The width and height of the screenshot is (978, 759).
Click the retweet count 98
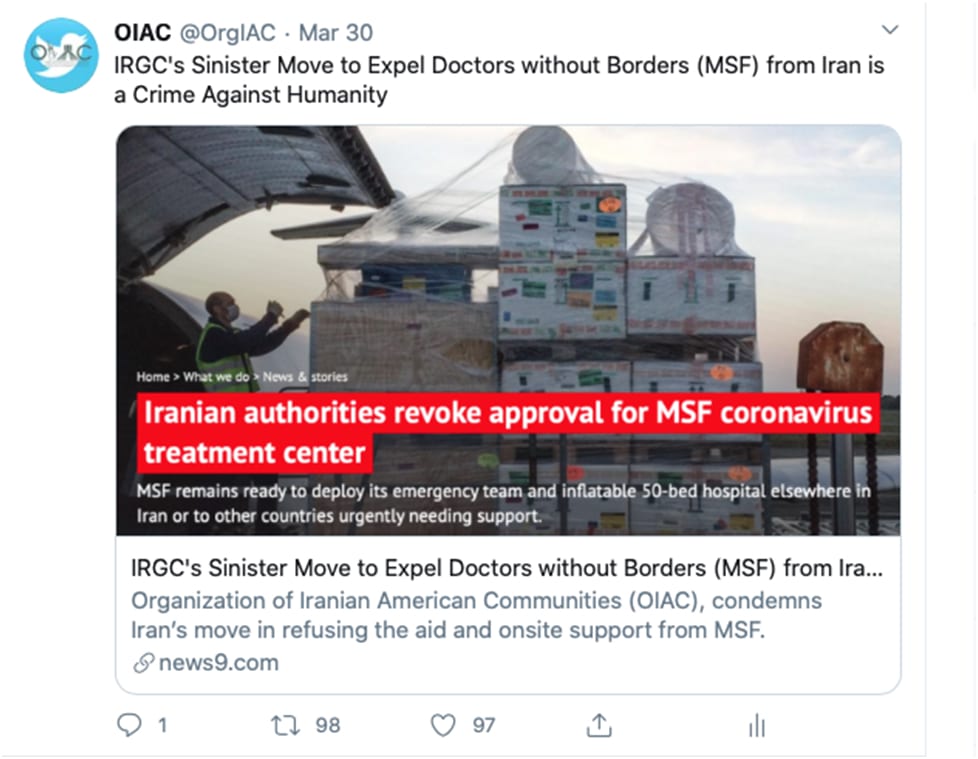coord(328,725)
